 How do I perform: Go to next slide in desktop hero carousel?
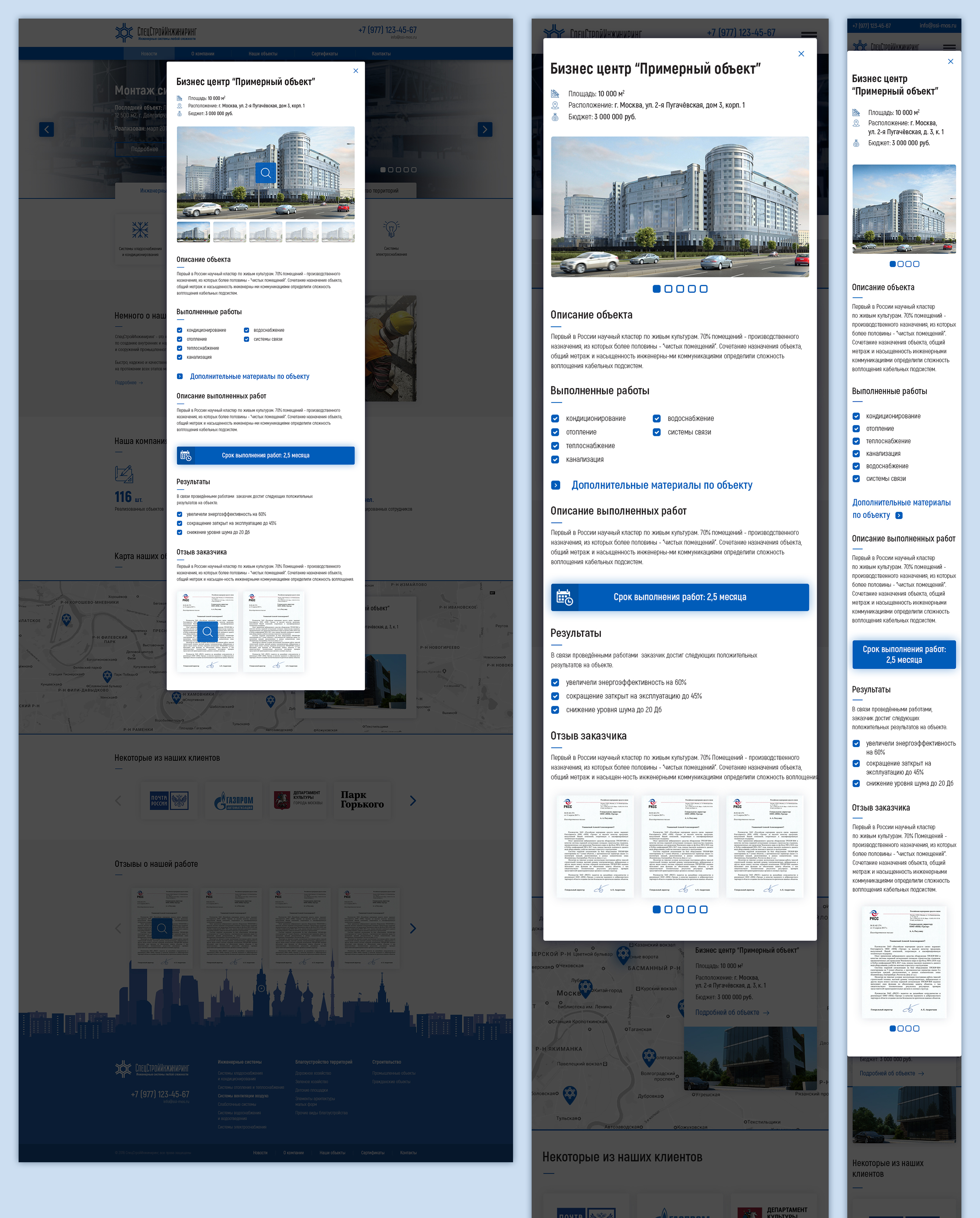coord(485,129)
